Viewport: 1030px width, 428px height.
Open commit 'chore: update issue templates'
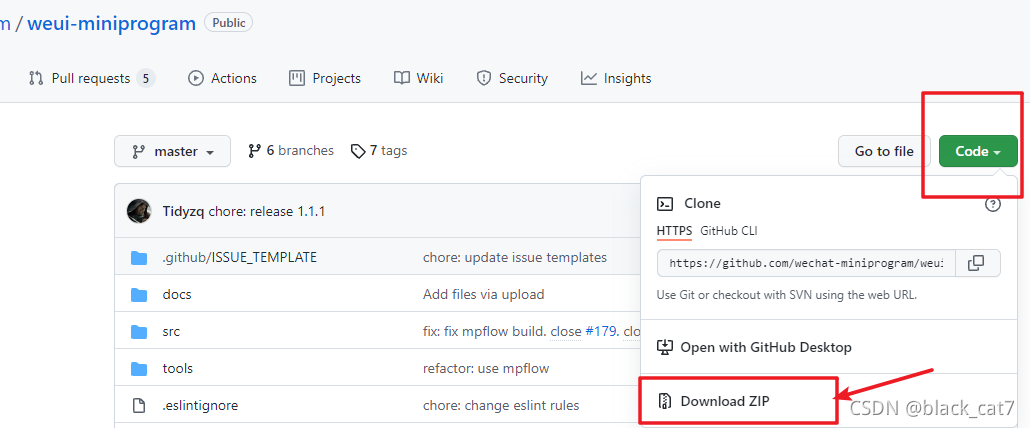(515, 257)
